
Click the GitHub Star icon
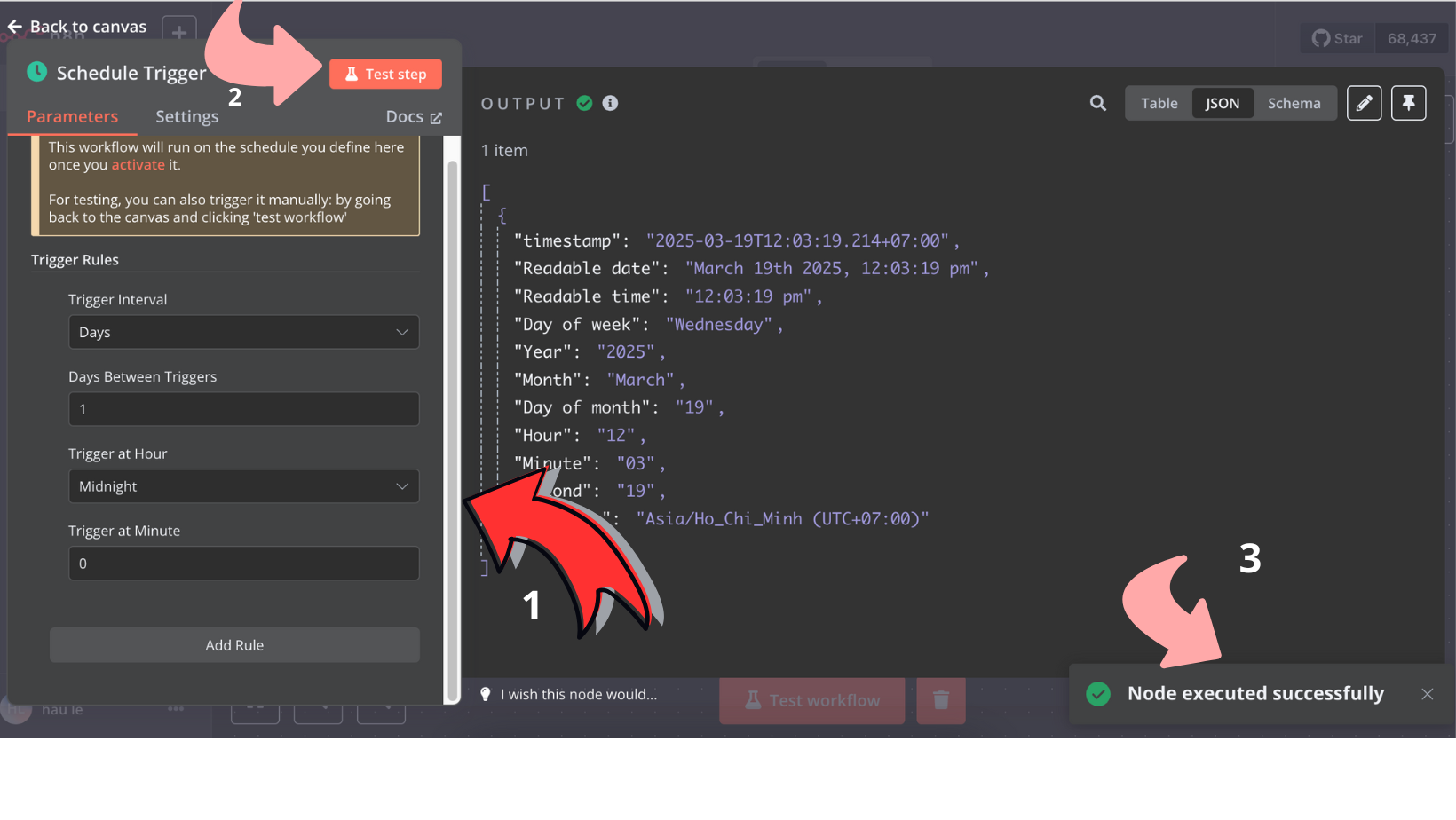tap(1321, 38)
